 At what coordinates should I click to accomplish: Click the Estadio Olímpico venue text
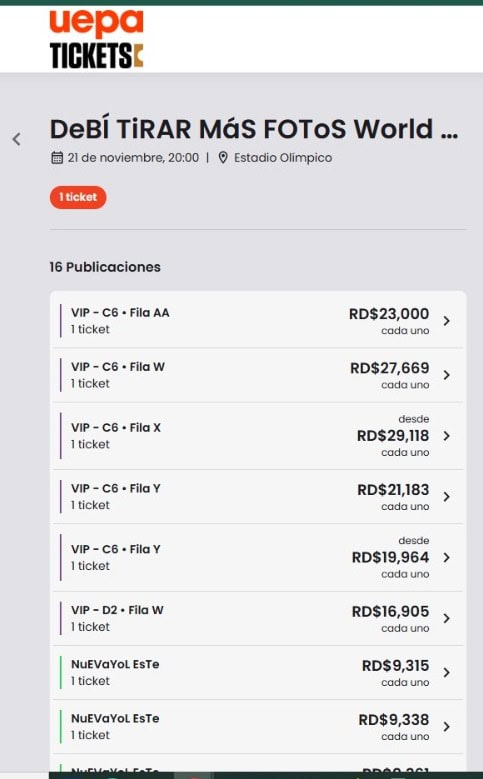coord(283,158)
